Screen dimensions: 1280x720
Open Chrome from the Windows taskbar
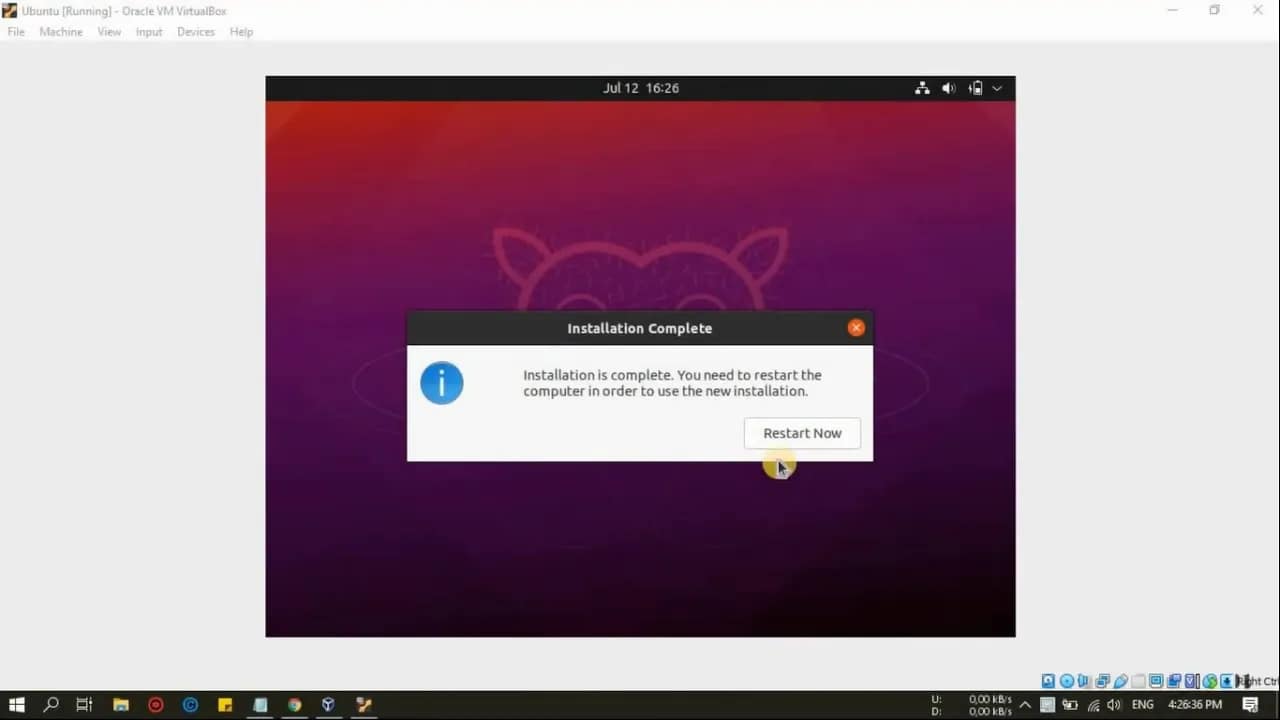tap(294, 705)
